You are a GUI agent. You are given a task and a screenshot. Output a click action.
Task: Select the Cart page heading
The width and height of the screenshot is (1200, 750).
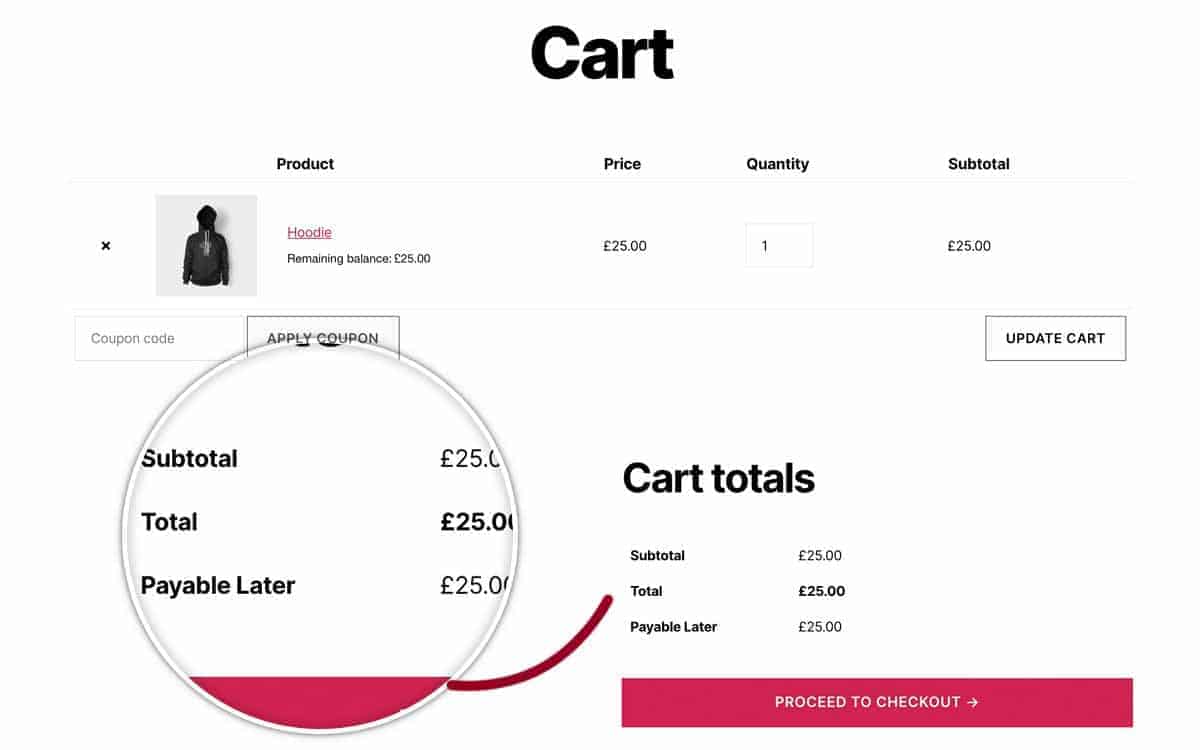click(x=602, y=53)
